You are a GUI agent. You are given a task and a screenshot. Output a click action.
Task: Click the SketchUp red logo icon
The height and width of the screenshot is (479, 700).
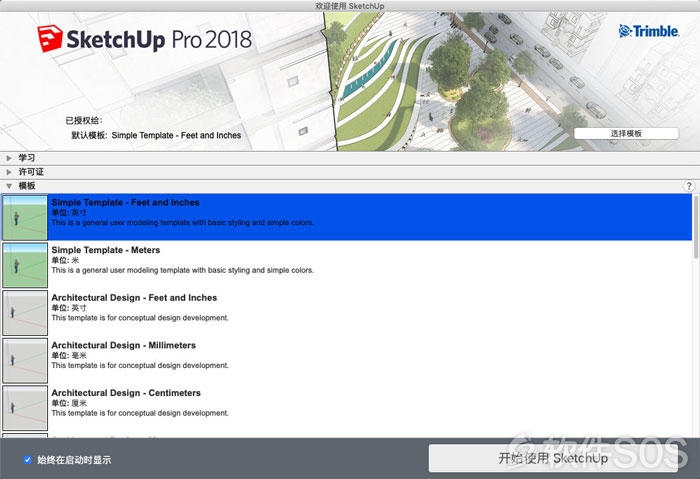pos(50,38)
